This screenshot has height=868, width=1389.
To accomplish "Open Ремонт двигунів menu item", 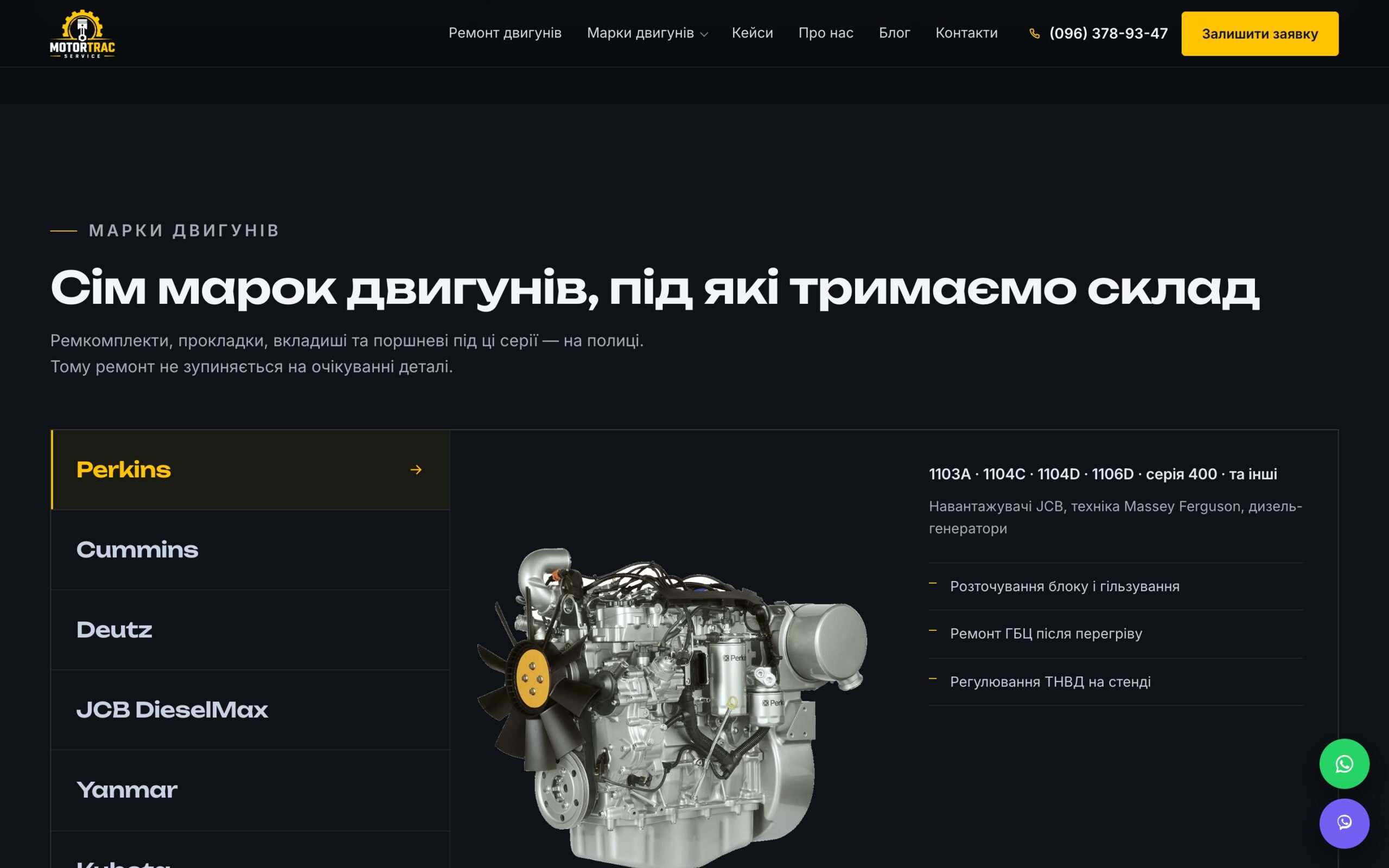I will (x=505, y=33).
